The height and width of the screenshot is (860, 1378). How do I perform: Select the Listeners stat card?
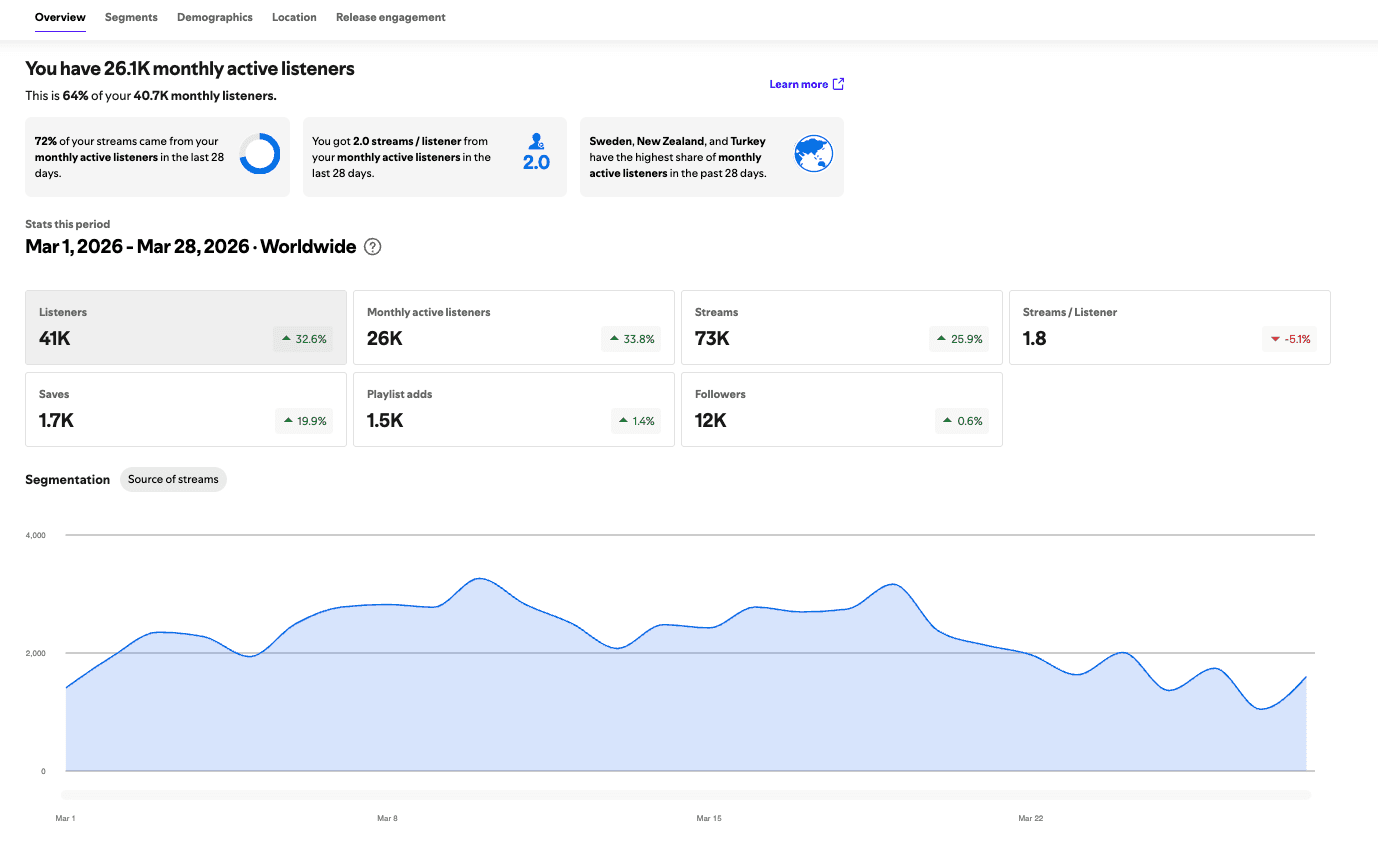point(186,327)
